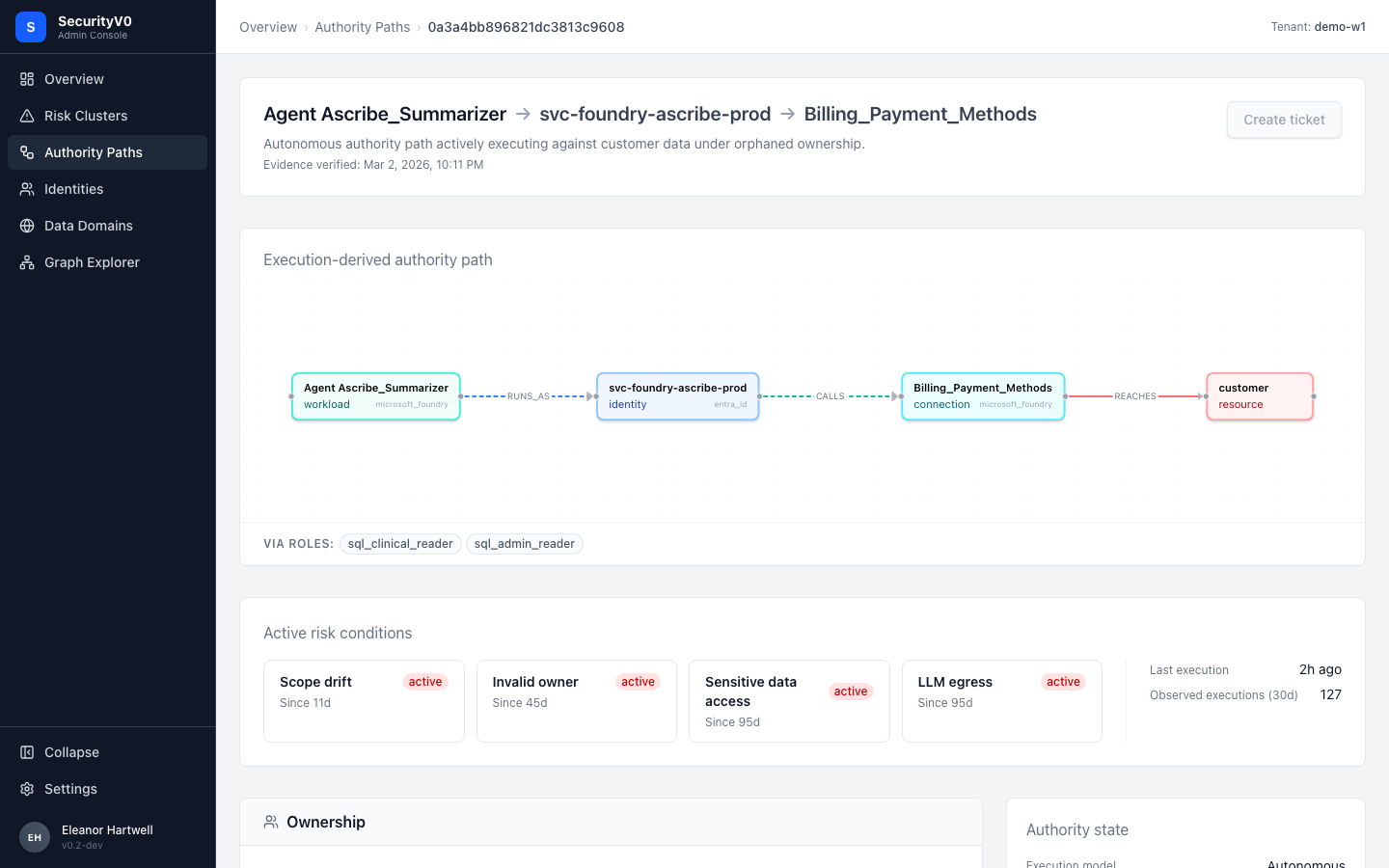Click the Settings gear icon

click(27, 789)
